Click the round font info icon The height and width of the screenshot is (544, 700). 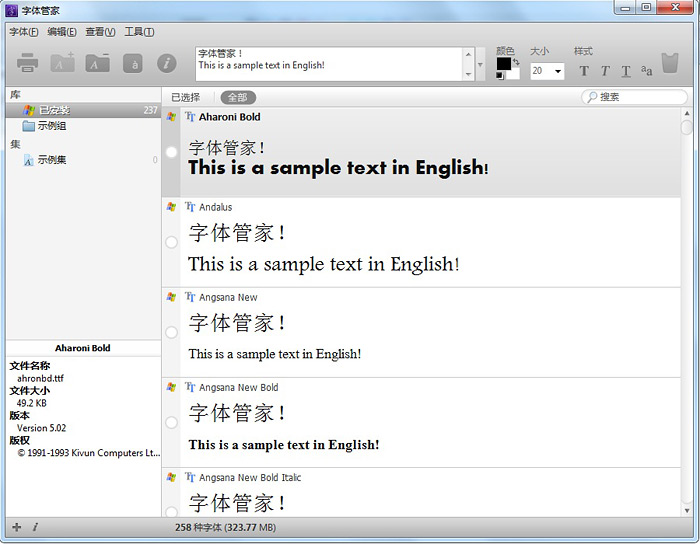pos(167,64)
